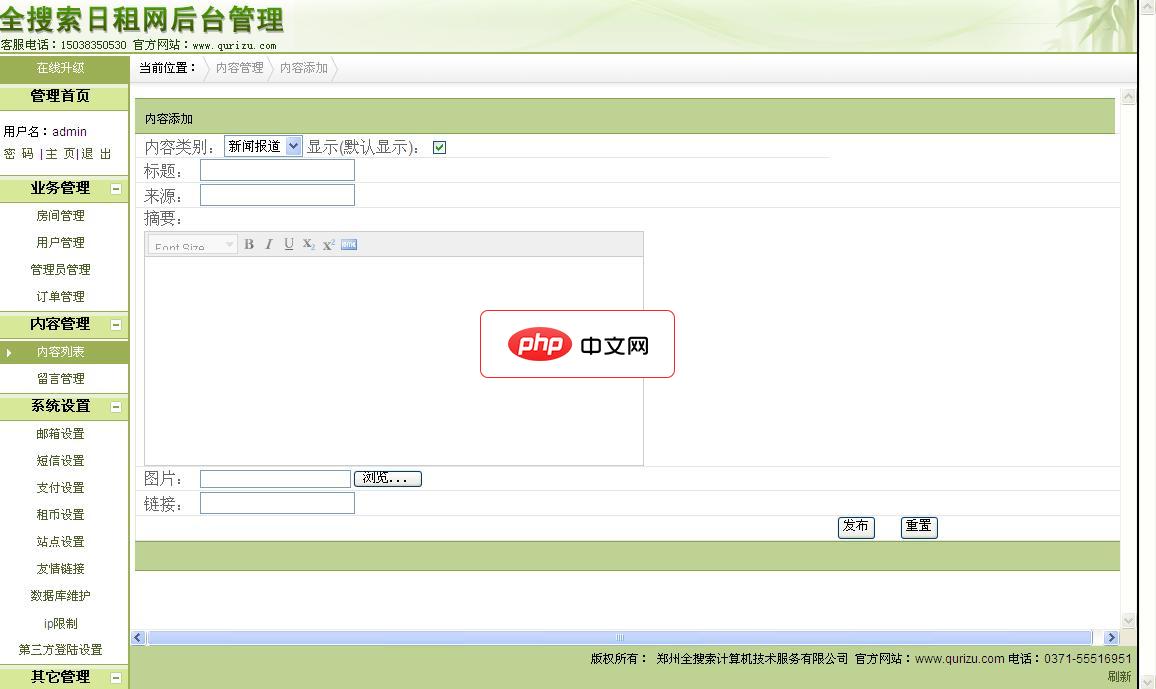Apply superscript formatting
This screenshot has width=1156, height=689.
coord(329,244)
